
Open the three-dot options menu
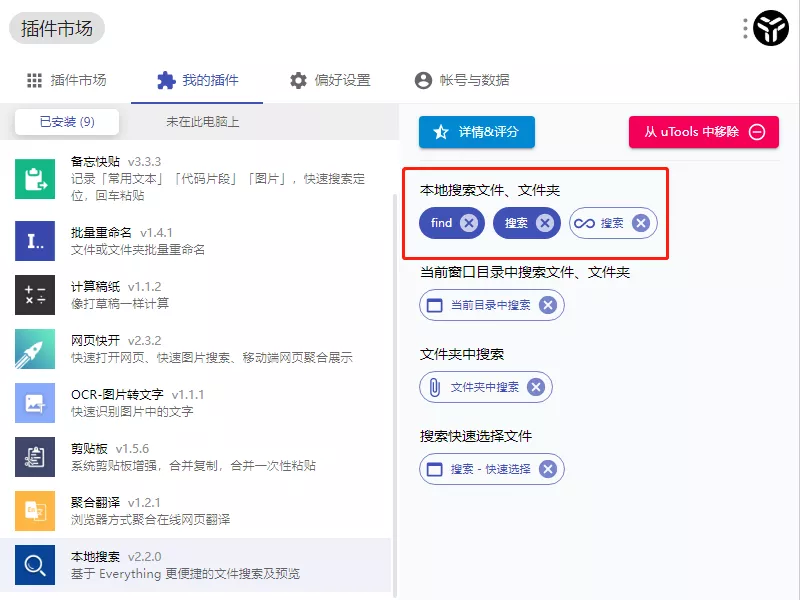coord(744,28)
